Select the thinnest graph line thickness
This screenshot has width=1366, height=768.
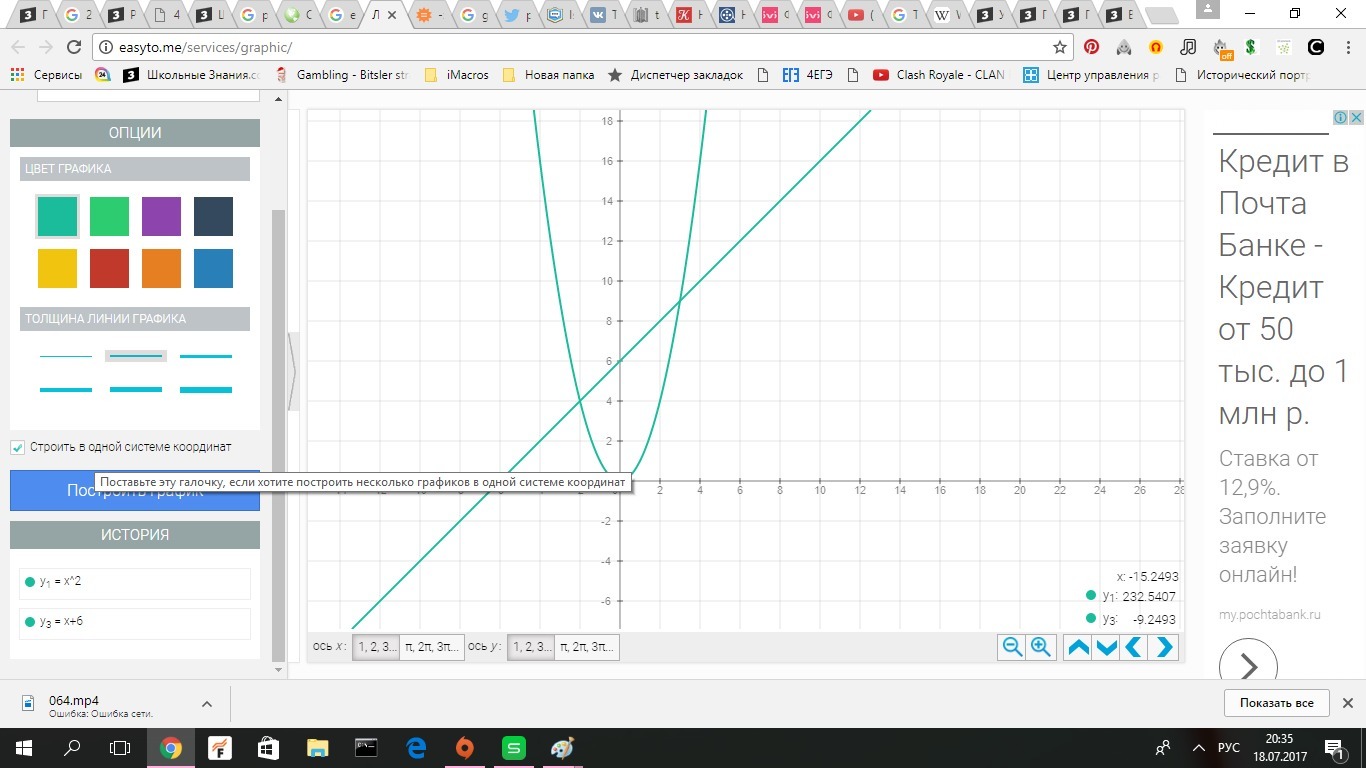point(66,356)
